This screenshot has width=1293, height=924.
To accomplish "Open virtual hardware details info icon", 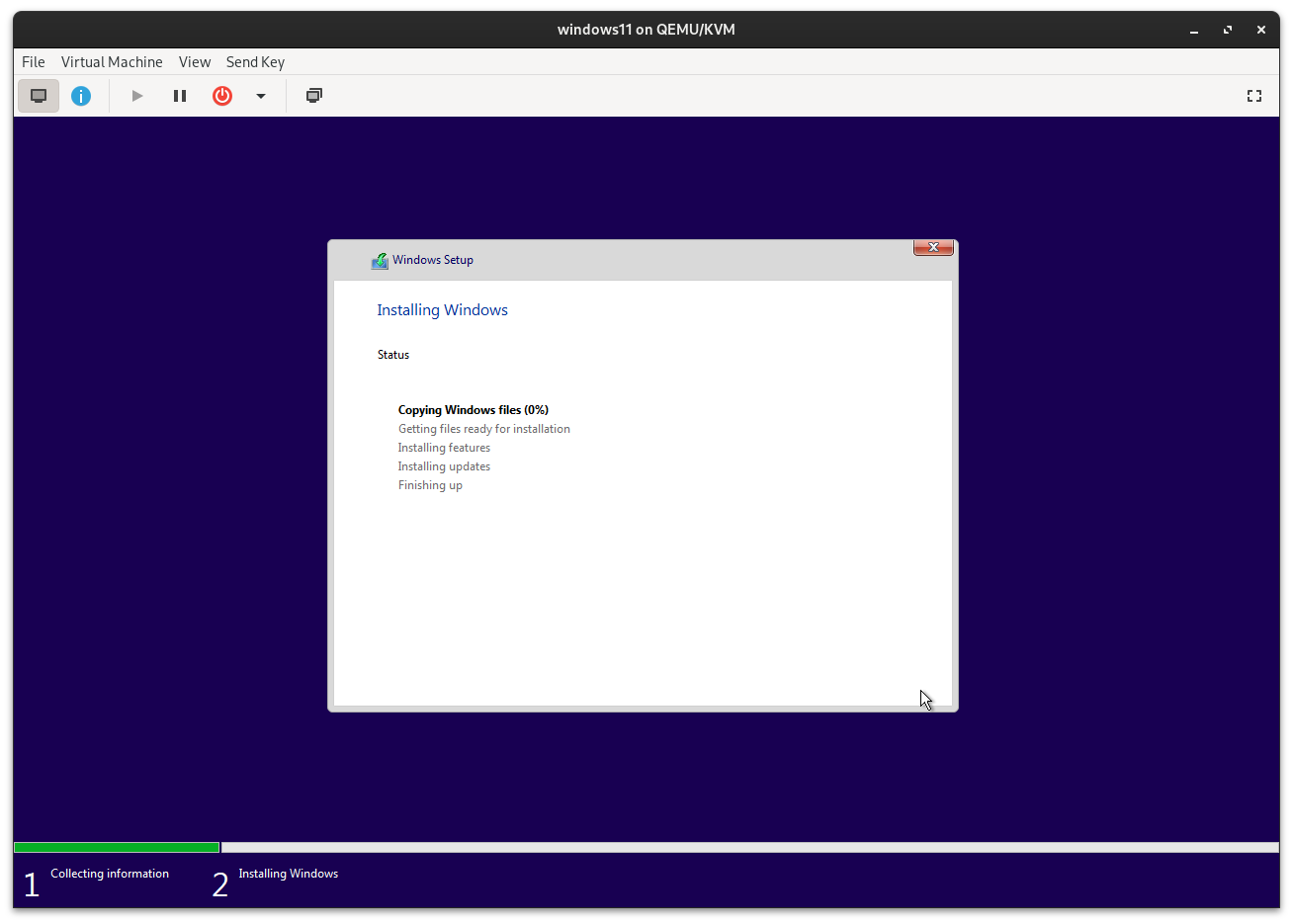I will pos(81,96).
